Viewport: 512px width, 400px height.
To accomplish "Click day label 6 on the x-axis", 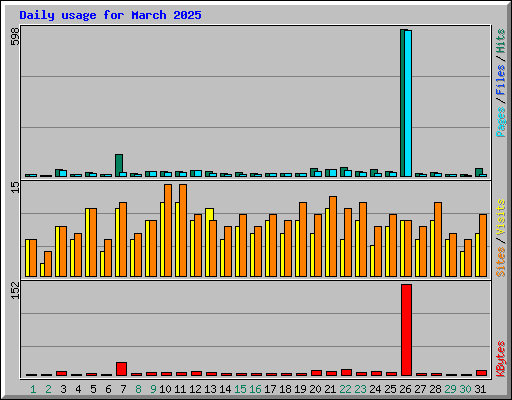I will (108, 389).
